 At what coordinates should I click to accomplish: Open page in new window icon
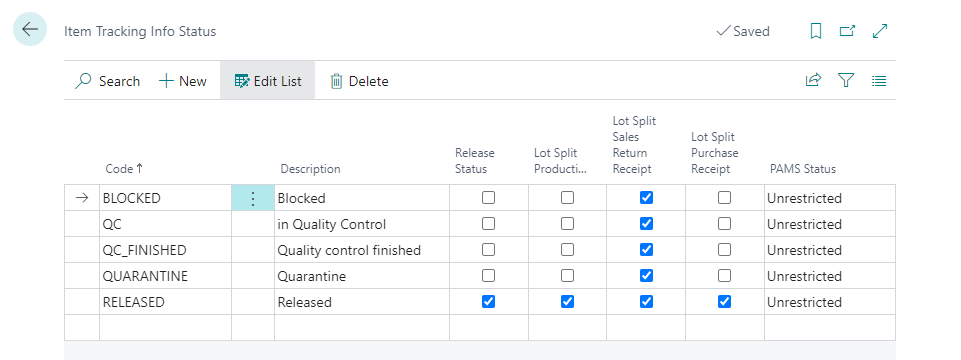[x=847, y=31]
